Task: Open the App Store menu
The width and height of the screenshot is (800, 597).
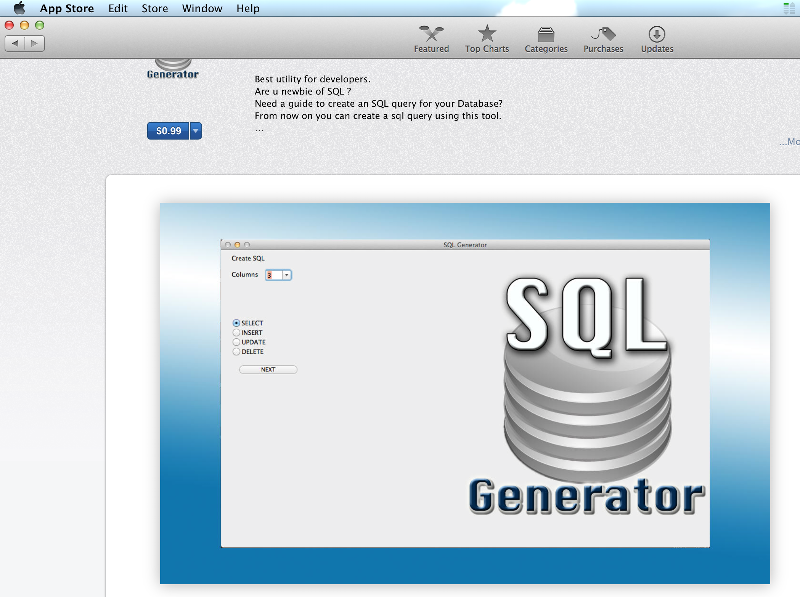Action: tap(67, 8)
